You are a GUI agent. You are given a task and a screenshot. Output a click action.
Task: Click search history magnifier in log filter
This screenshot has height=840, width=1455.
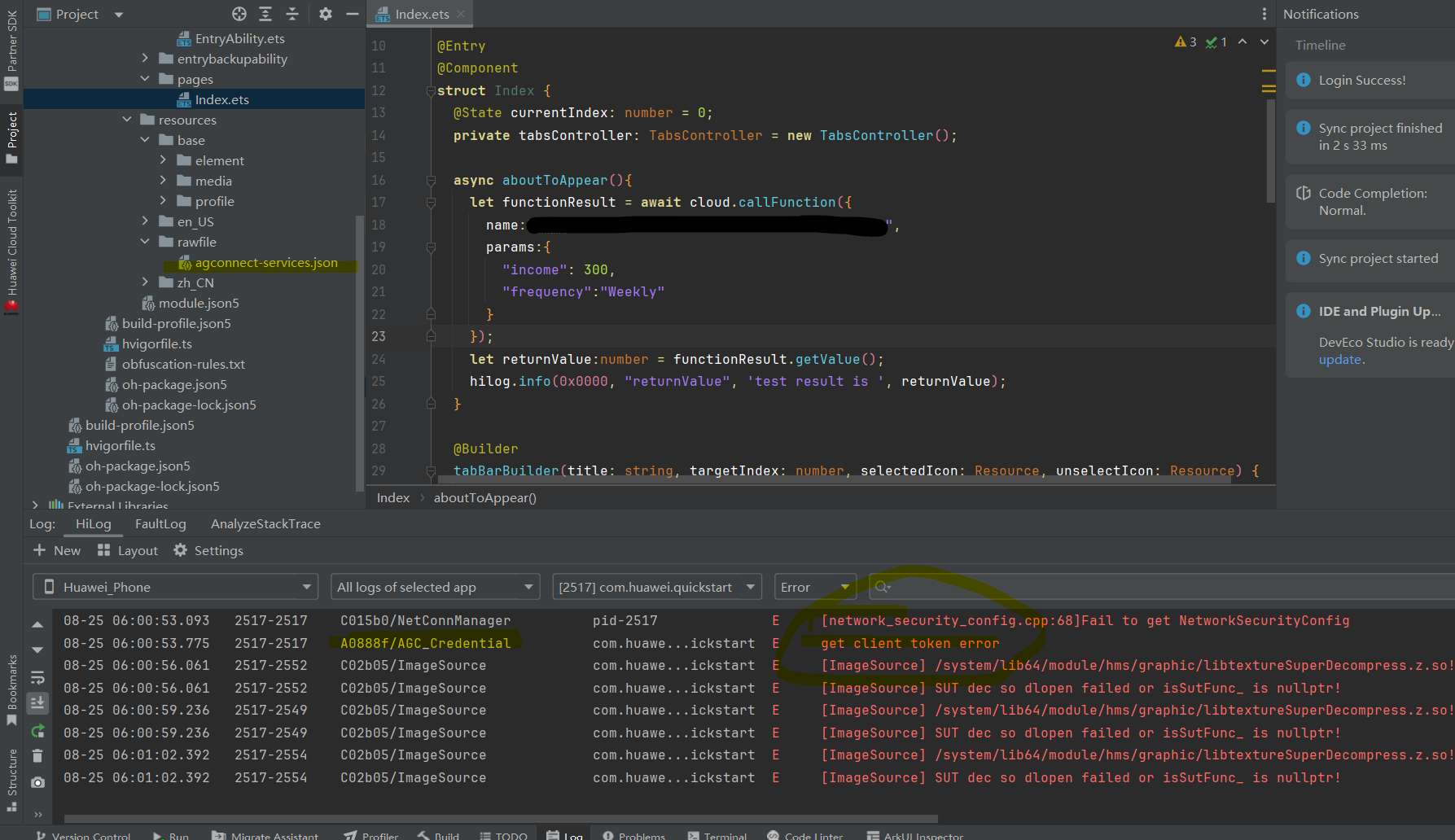click(882, 587)
